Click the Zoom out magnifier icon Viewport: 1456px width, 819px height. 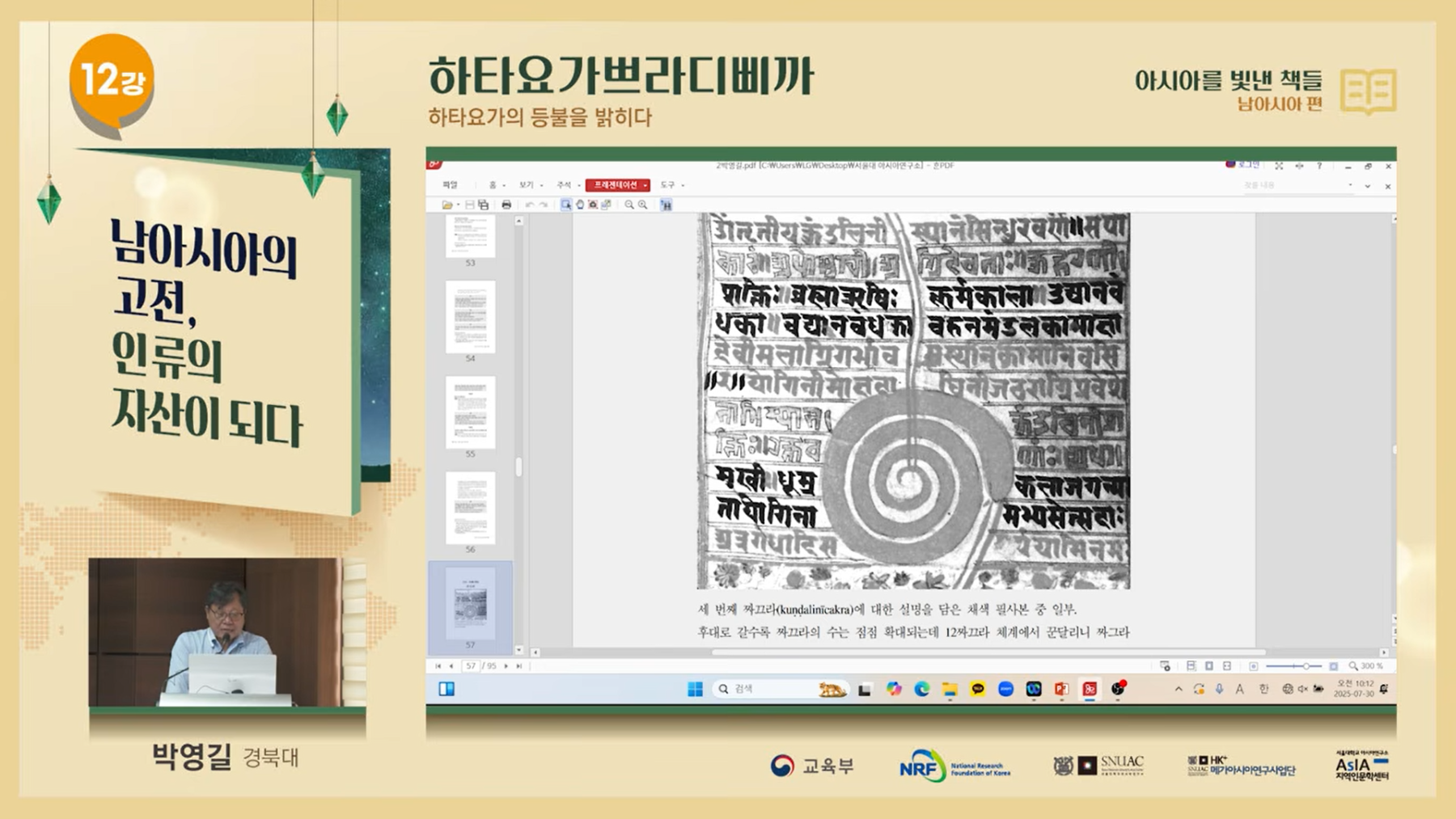629,205
